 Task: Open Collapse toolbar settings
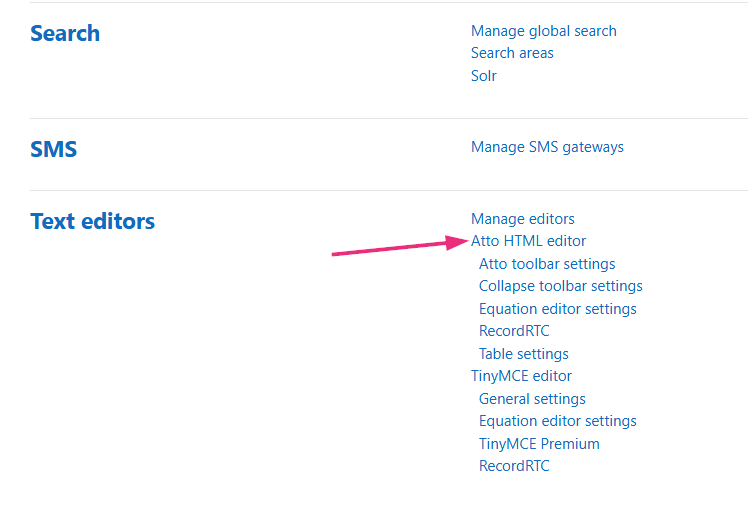560,286
